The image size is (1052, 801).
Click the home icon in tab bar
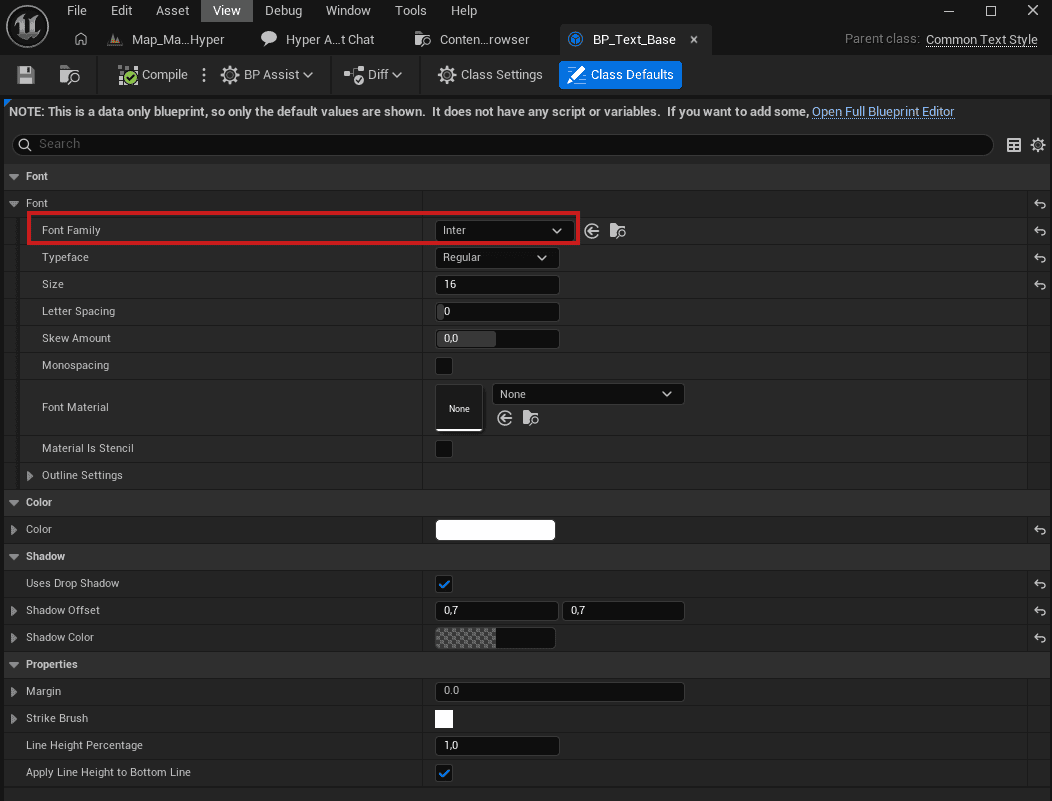click(81, 40)
